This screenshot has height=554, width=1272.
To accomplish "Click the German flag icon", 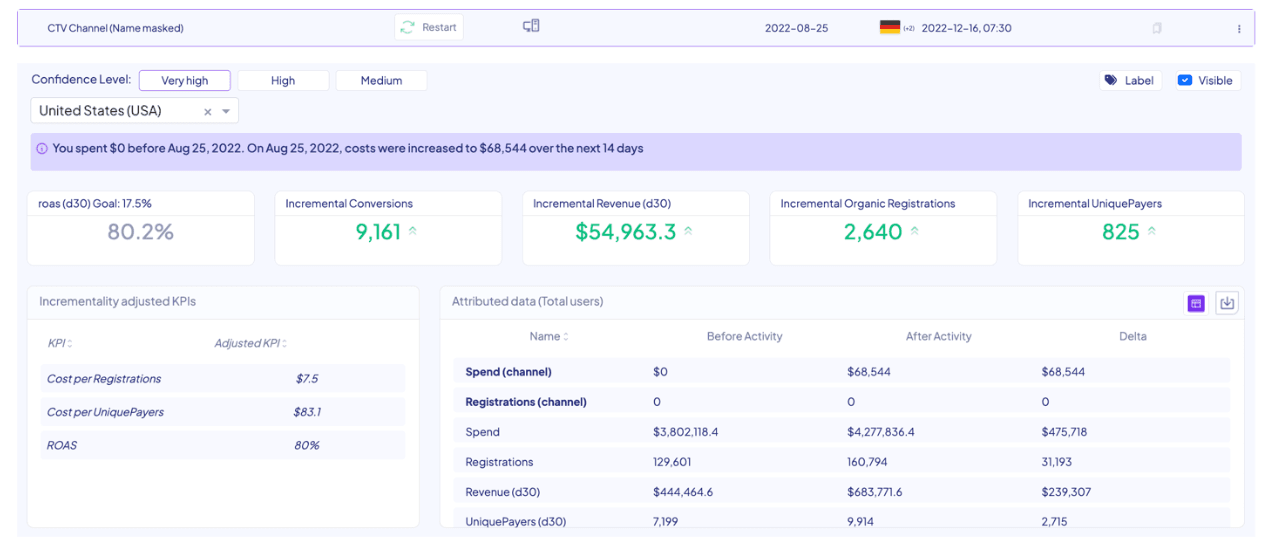I will click(x=889, y=28).
